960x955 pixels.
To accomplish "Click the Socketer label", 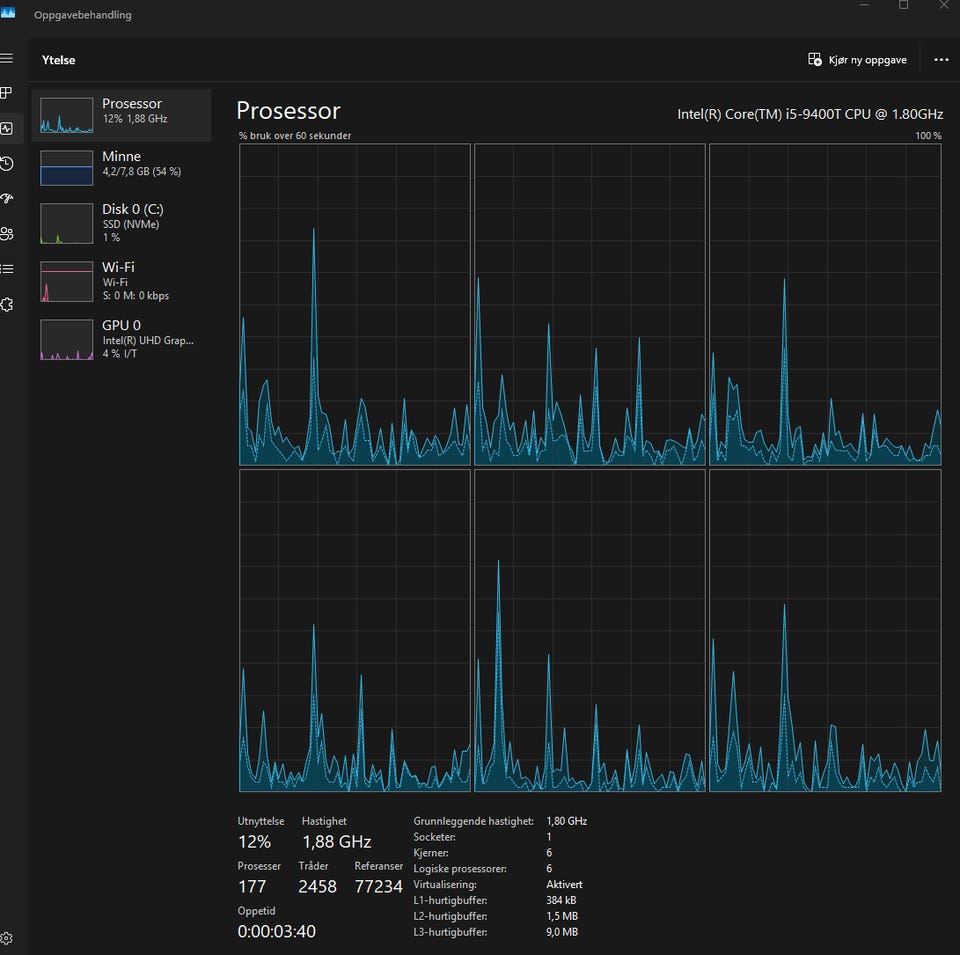I will 434,837.
